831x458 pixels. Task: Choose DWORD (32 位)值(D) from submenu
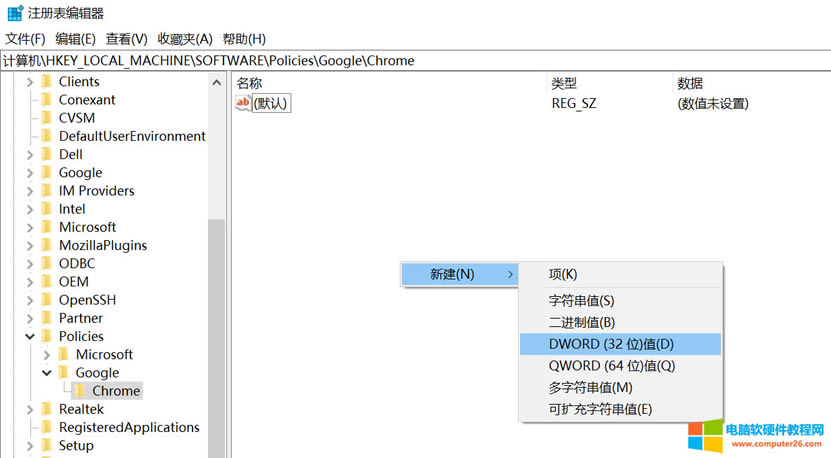[x=611, y=344]
